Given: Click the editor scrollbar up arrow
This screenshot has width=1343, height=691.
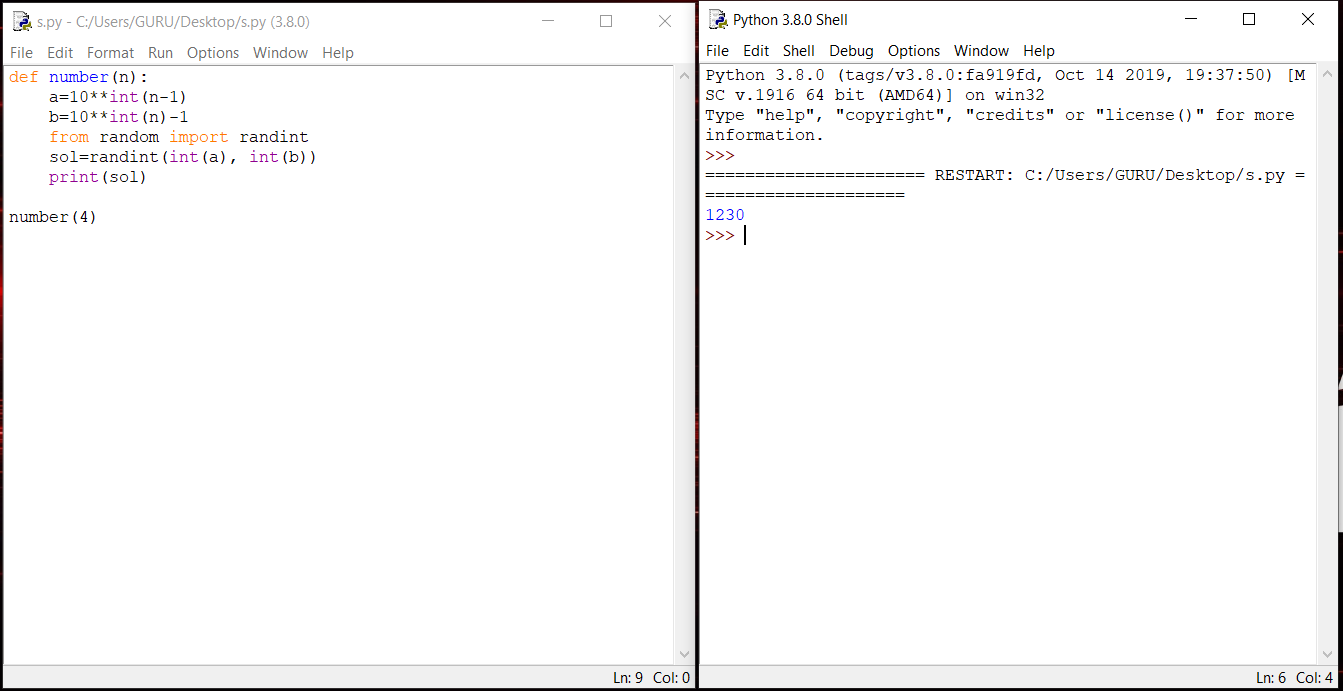Looking at the screenshot, I should pyautogui.click(x=684, y=74).
